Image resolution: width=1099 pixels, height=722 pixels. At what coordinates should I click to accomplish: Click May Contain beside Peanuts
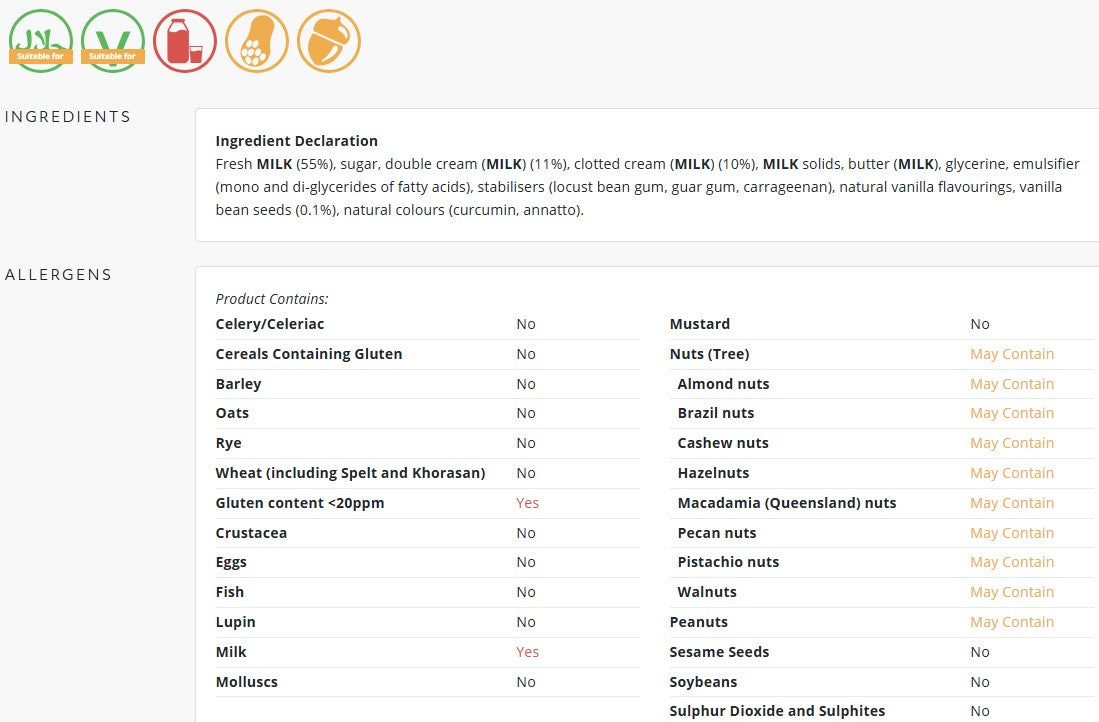1011,622
